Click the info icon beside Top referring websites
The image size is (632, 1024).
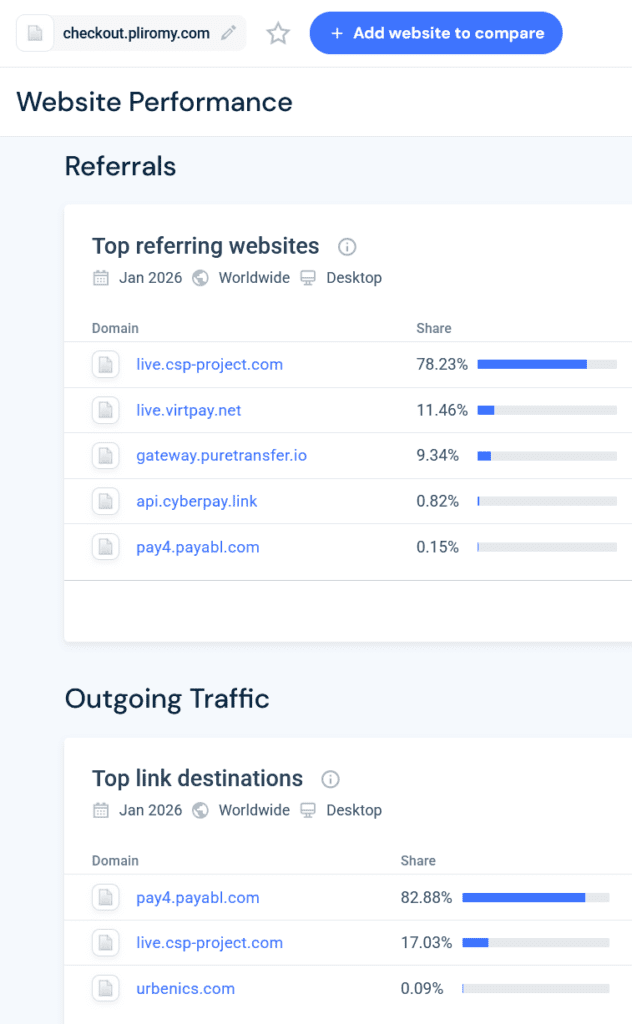coord(346,246)
